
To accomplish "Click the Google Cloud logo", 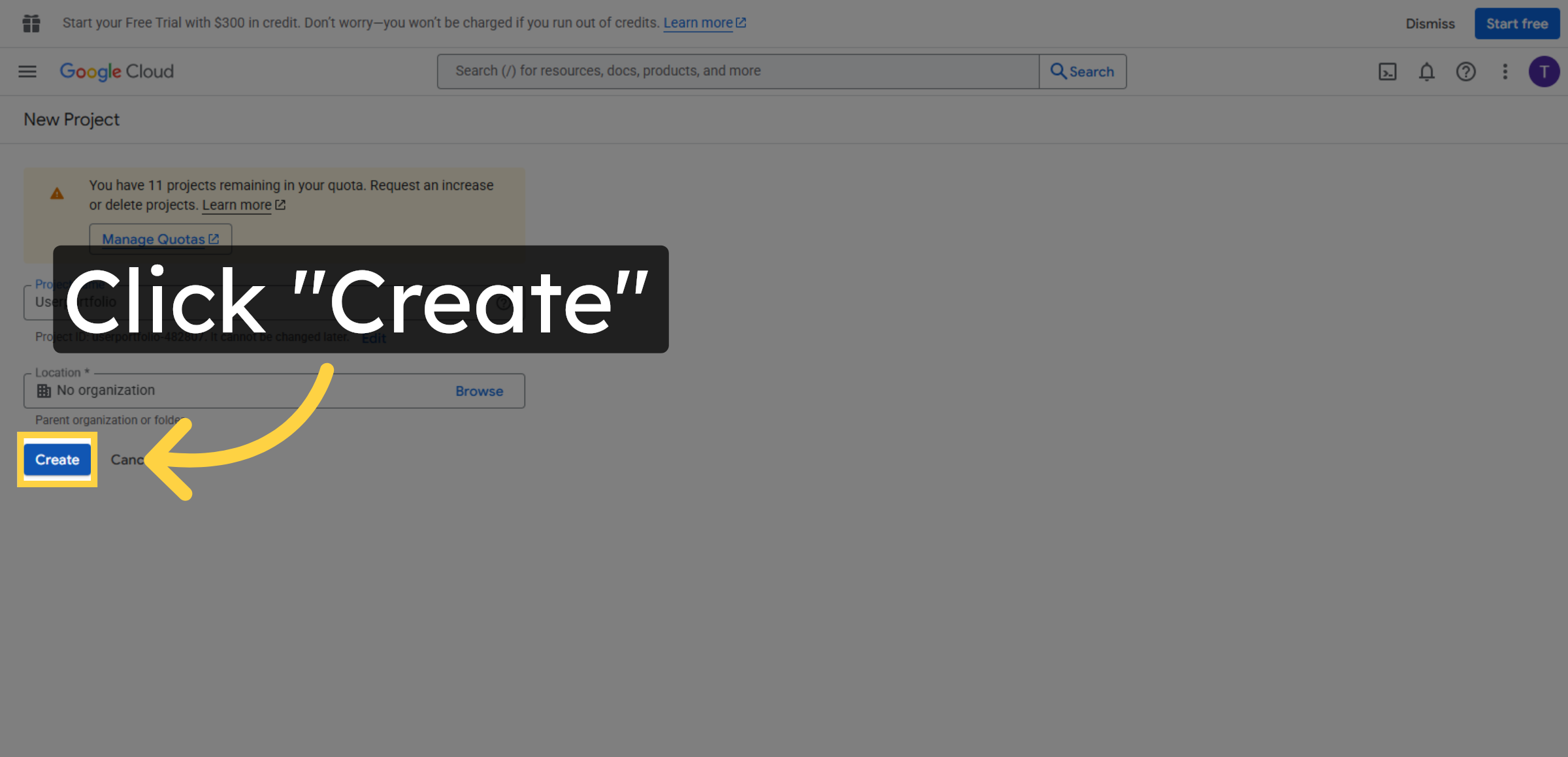I will [x=116, y=71].
